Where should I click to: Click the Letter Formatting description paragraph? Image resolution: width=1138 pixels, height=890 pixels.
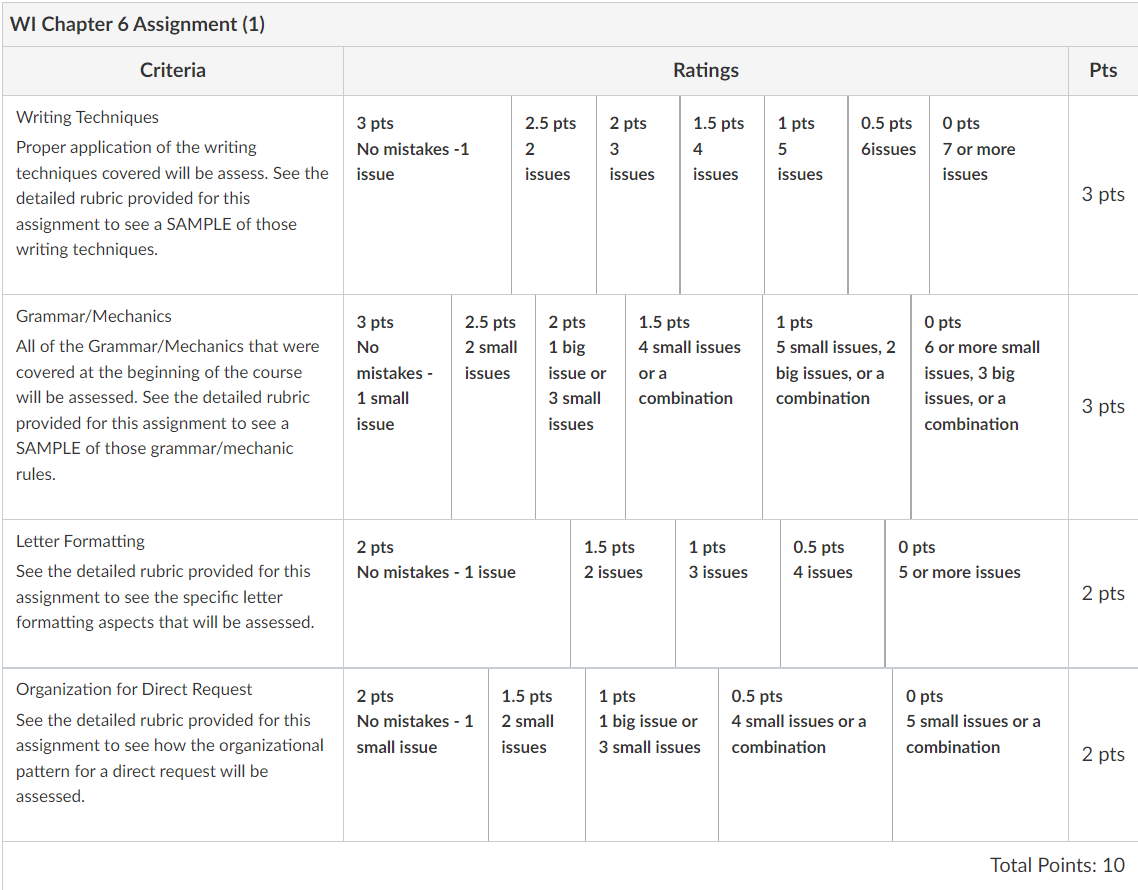(165, 597)
